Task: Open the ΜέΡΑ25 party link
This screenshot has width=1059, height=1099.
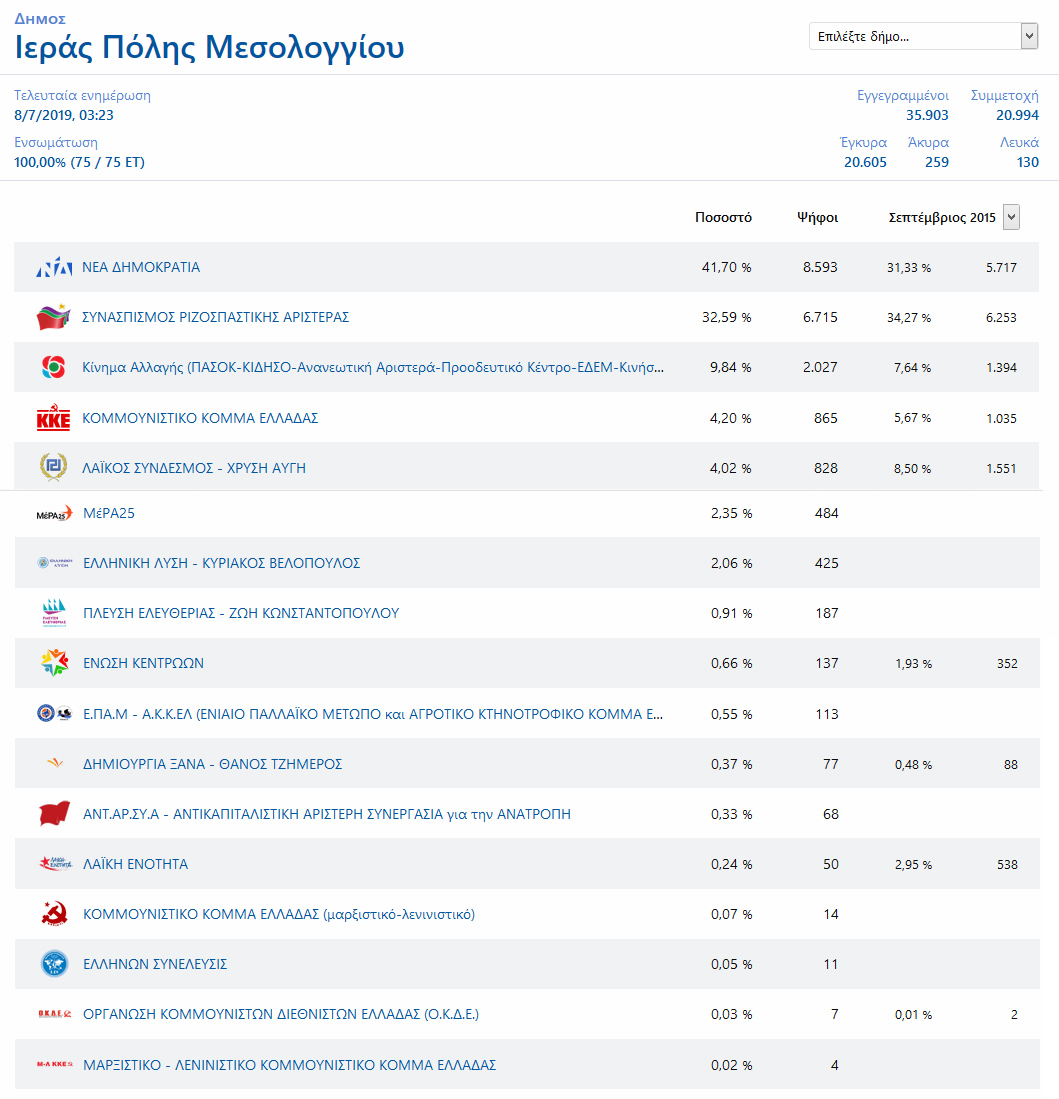Action: pyautogui.click(x=109, y=513)
